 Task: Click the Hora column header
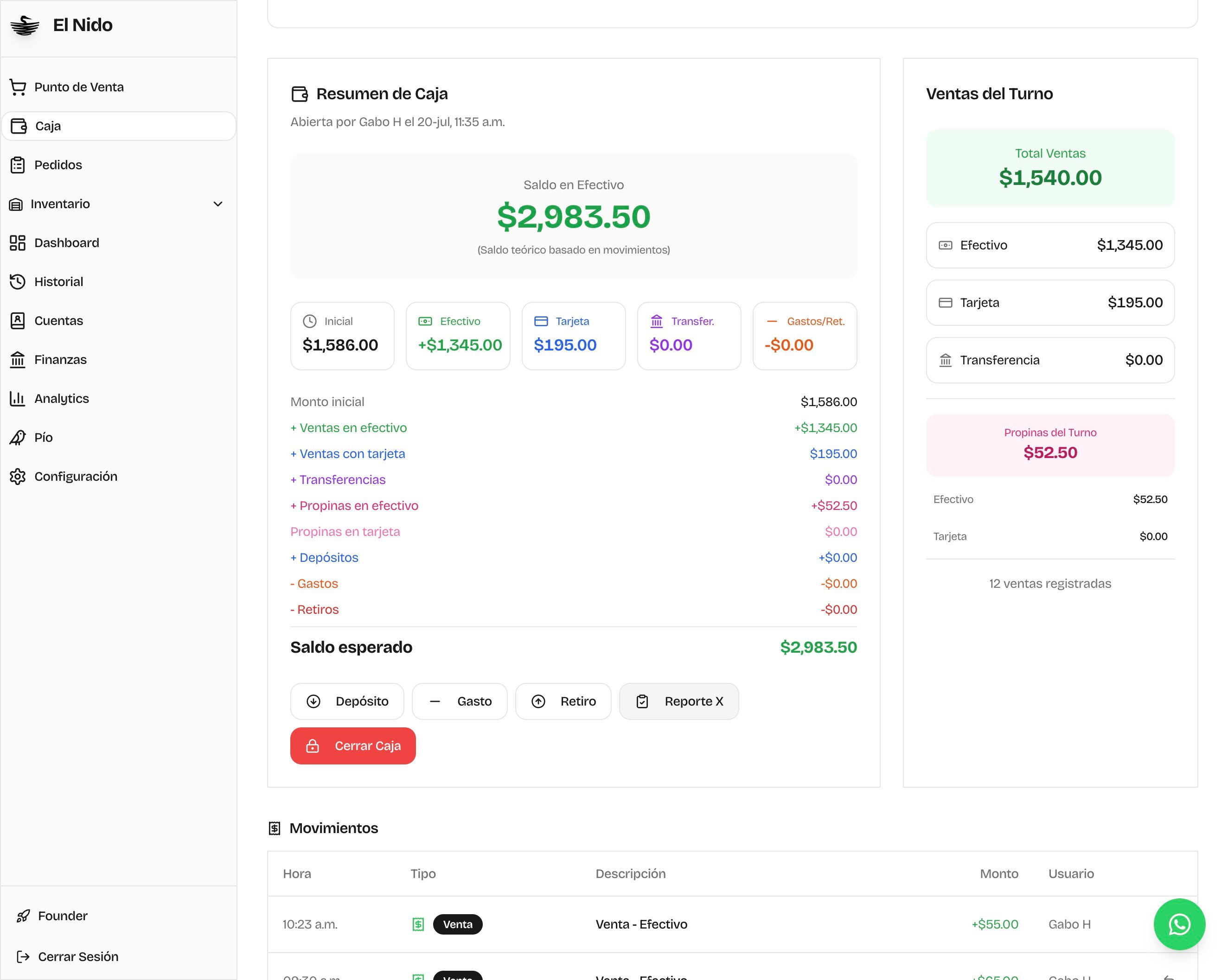[x=297, y=874]
